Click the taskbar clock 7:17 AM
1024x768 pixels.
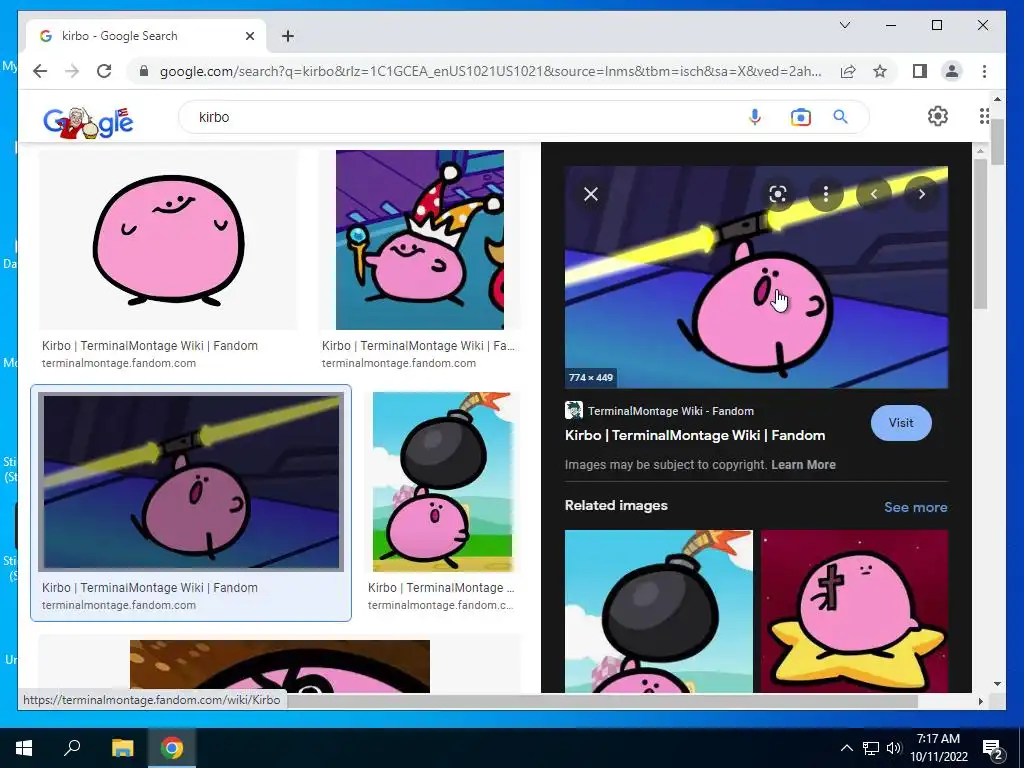[938, 739]
